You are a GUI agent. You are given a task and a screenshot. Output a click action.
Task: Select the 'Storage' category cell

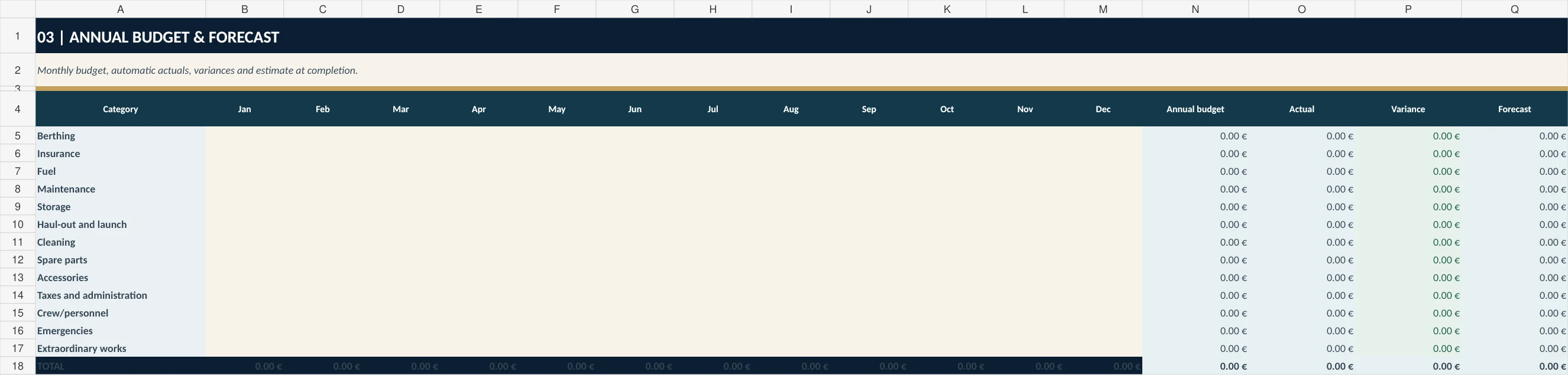click(x=121, y=207)
